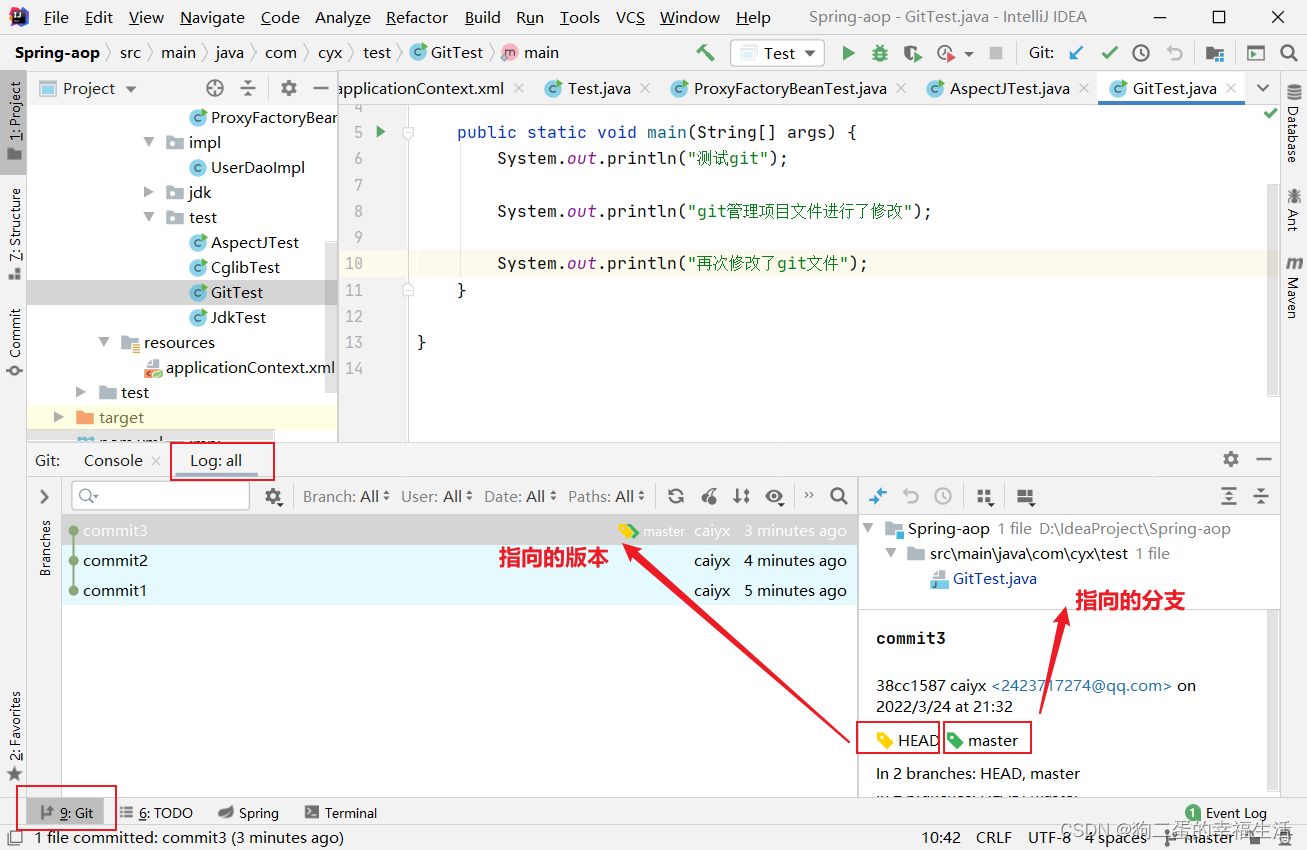Screen dimensions: 1307x850
Task: Type in the Git log search field
Action: tap(161, 496)
